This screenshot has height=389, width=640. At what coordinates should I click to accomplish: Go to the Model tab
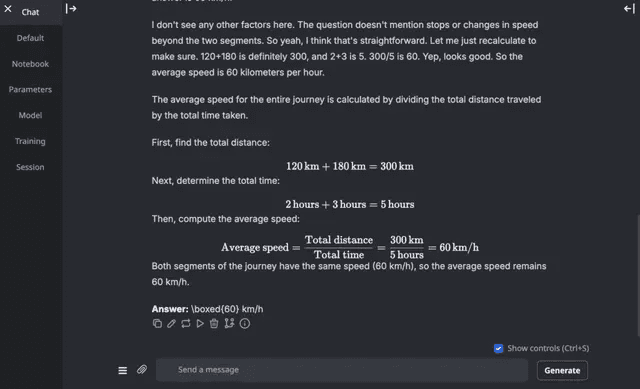[x=30, y=116]
